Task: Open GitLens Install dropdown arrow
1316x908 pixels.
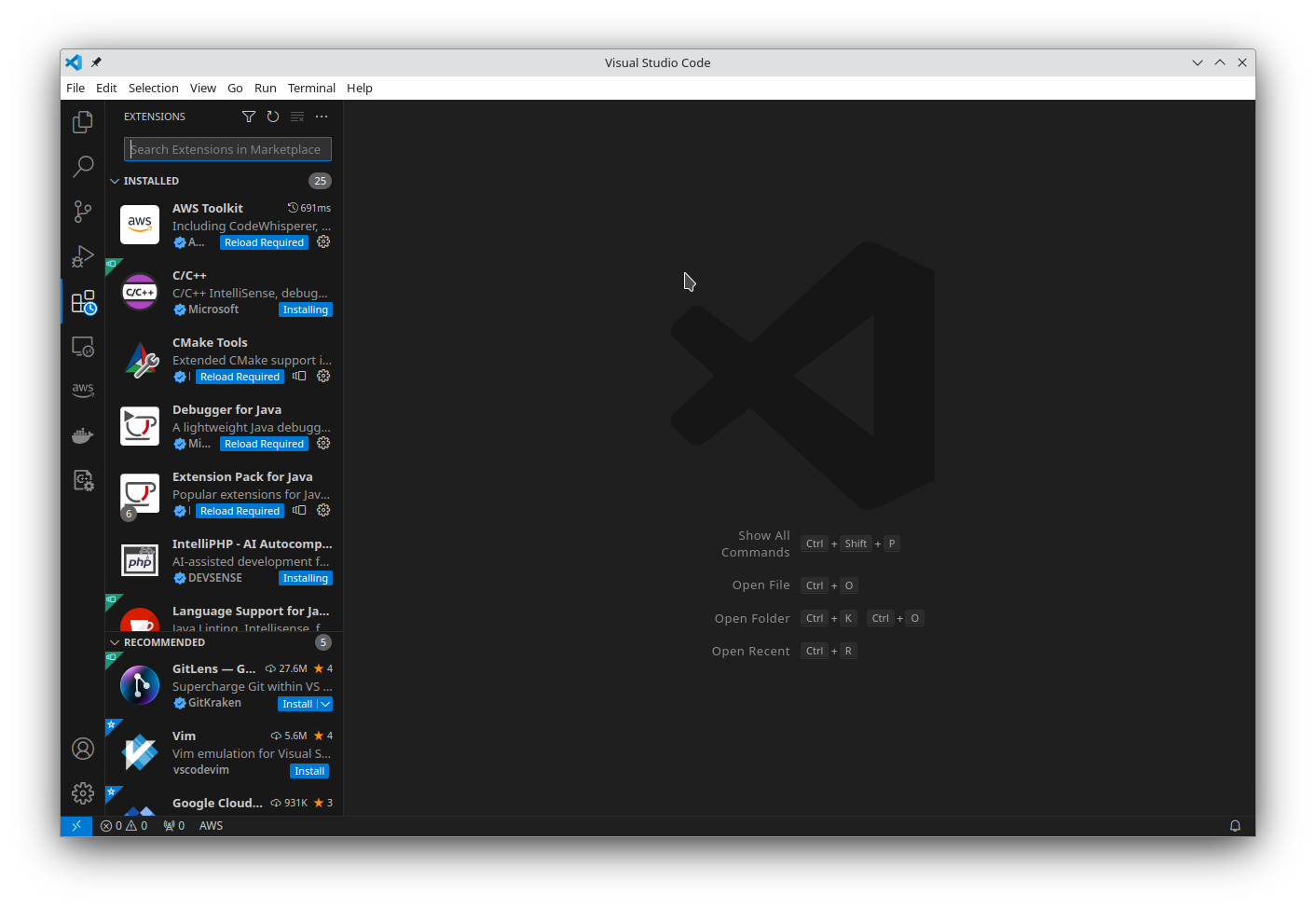Action: point(325,705)
